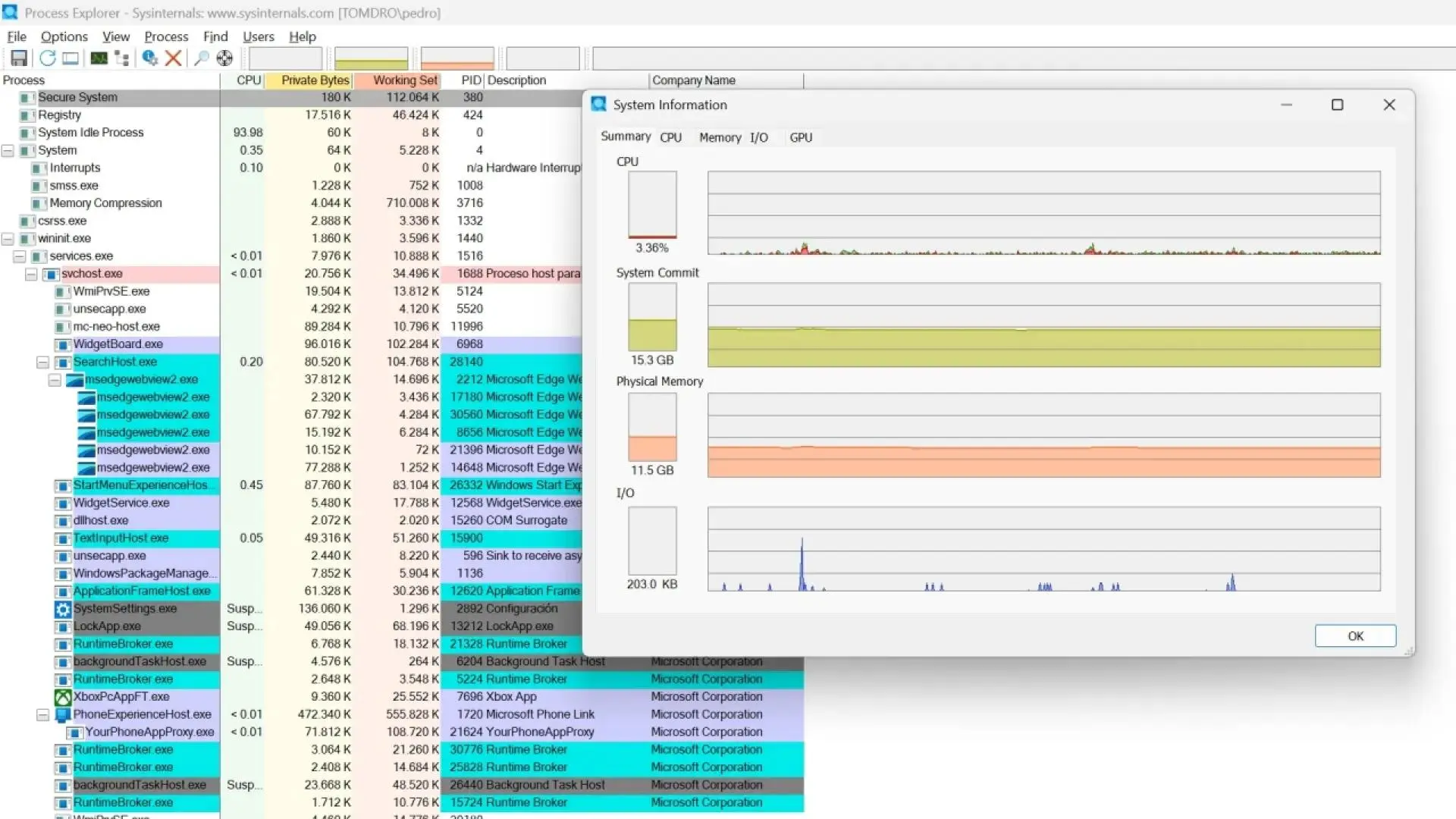Sort by the Working Set column header
Screen dimensions: 1456x819
coord(397,80)
